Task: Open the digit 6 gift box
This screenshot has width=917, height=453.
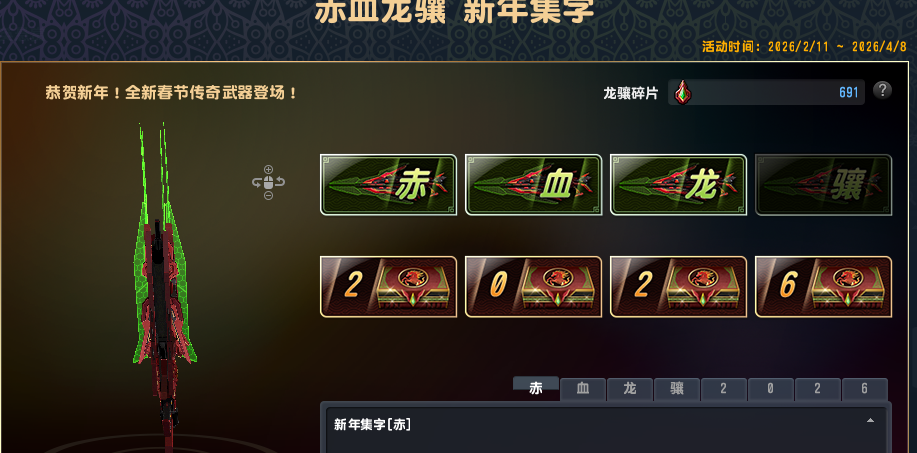Action: (x=823, y=287)
